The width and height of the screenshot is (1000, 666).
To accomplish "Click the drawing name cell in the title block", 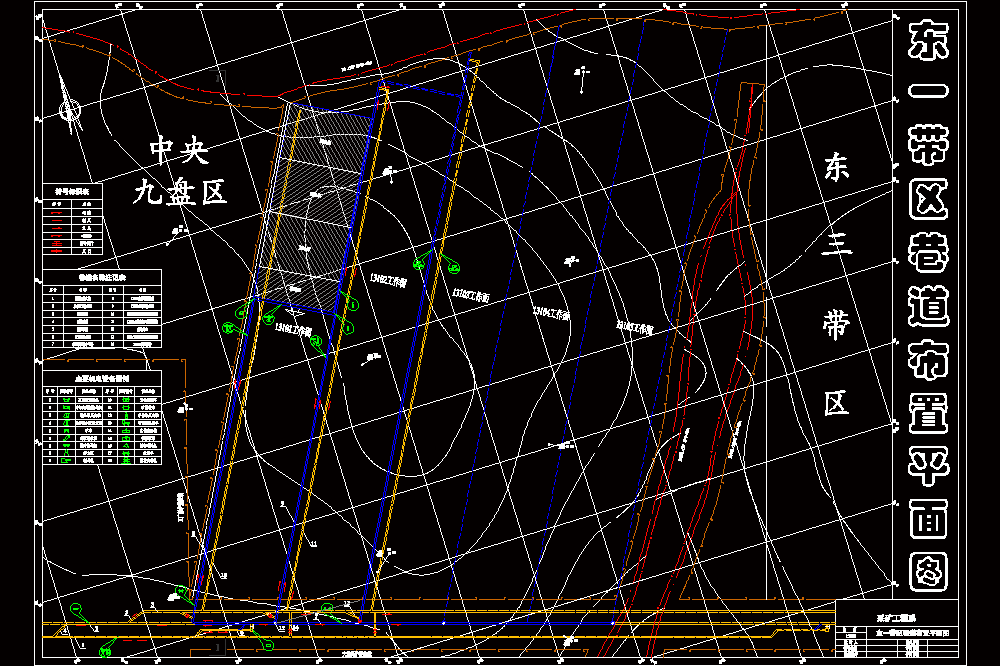I will (911, 633).
